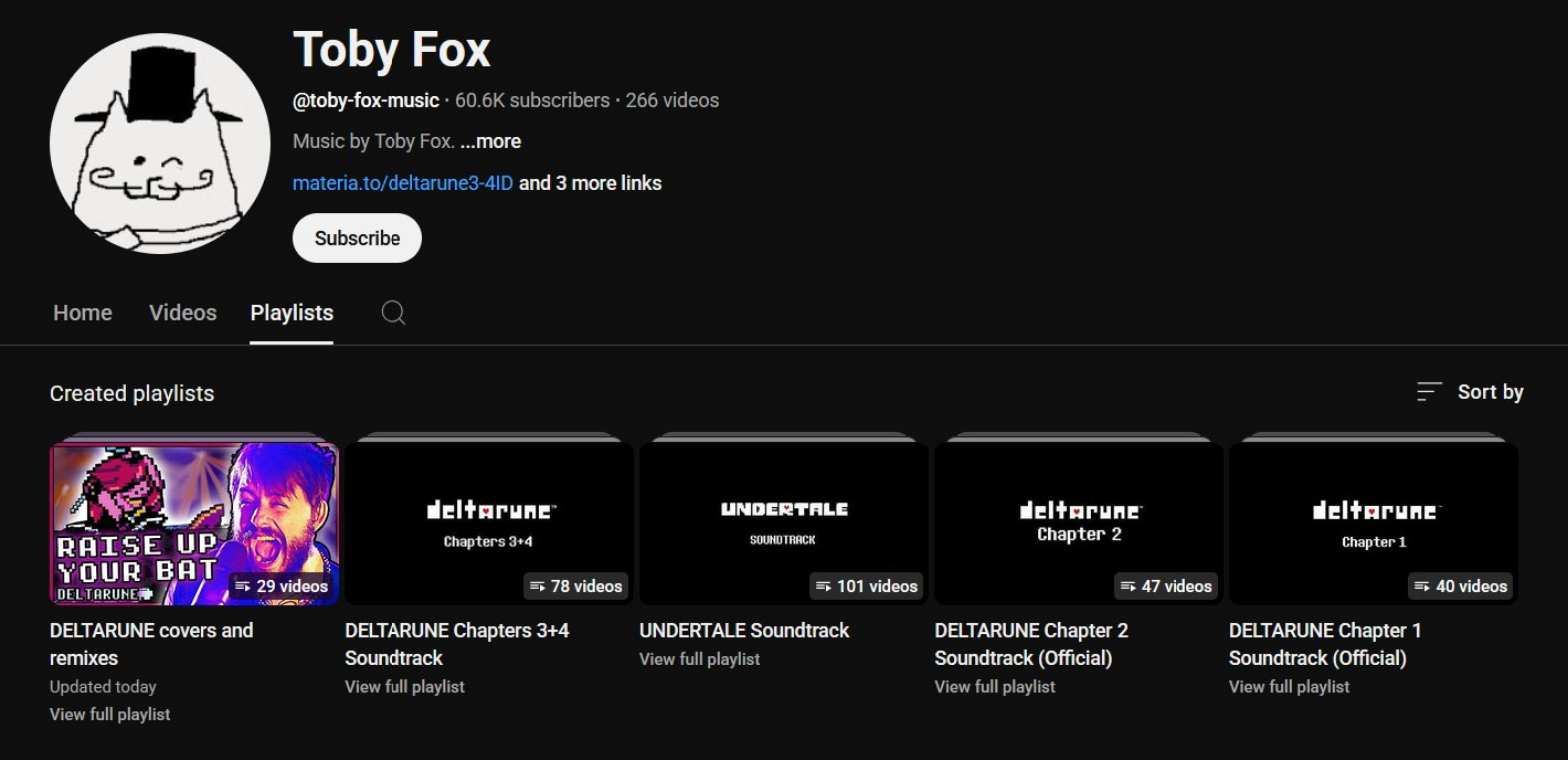Click the 47 videos playlist badge

click(x=1166, y=586)
